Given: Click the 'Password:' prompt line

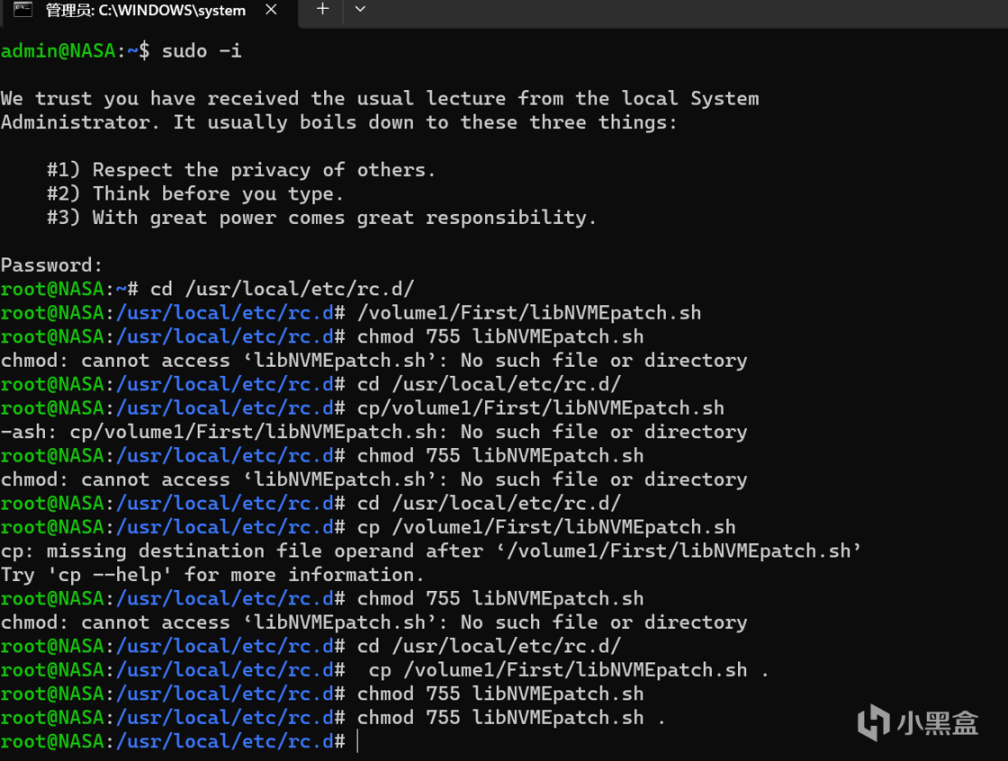Looking at the screenshot, I should [x=52, y=265].
